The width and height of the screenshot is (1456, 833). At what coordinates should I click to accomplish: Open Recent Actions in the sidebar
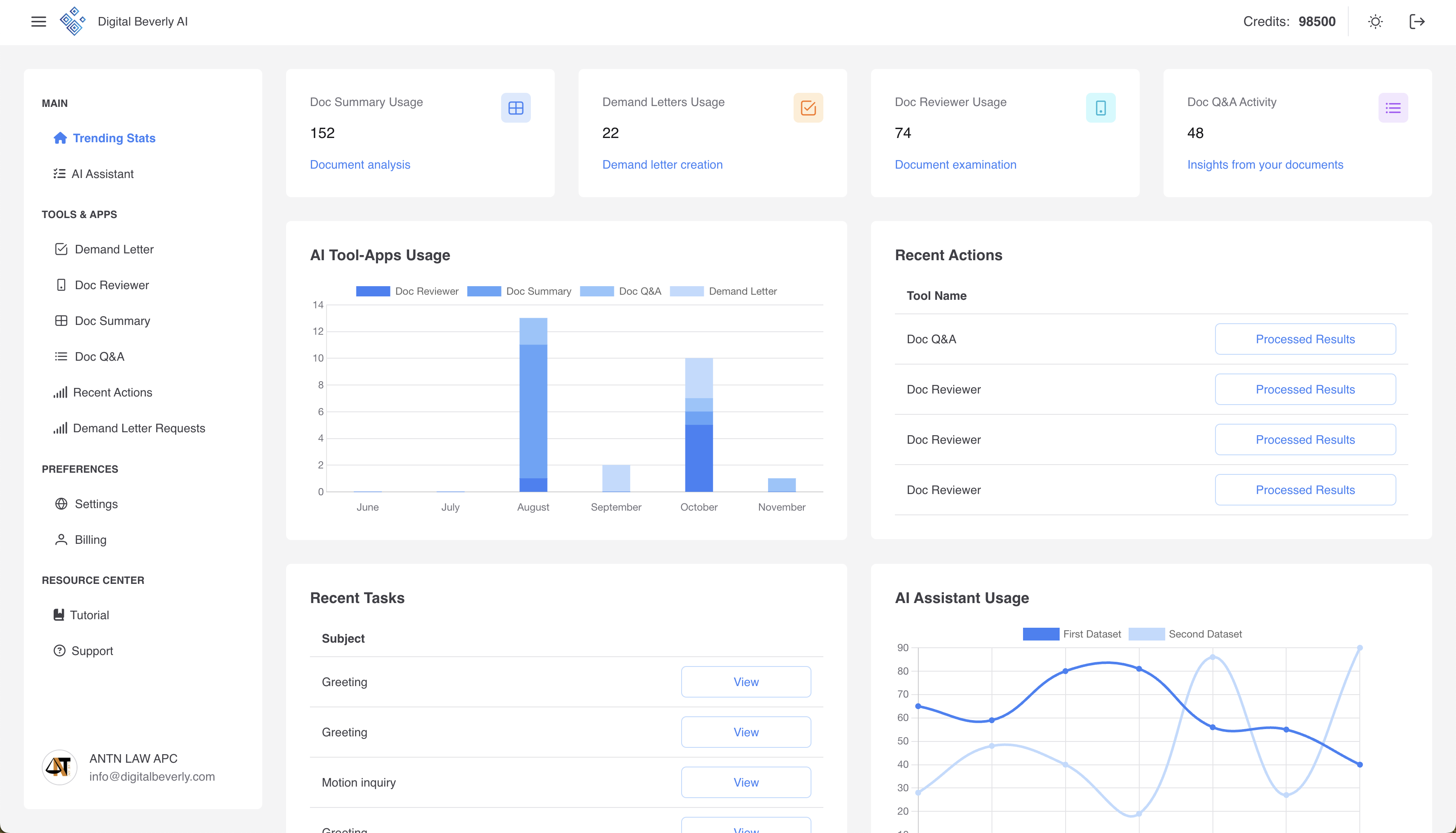point(113,393)
